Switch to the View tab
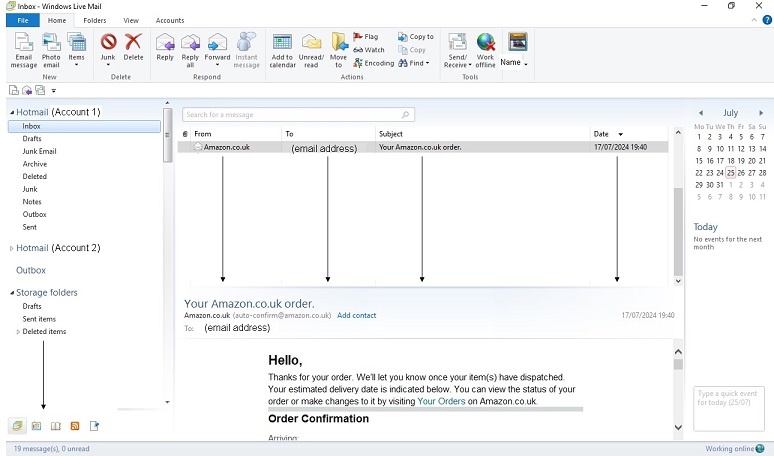Image resolution: width=774 pixels, height=456 pixels. (131, 20)
